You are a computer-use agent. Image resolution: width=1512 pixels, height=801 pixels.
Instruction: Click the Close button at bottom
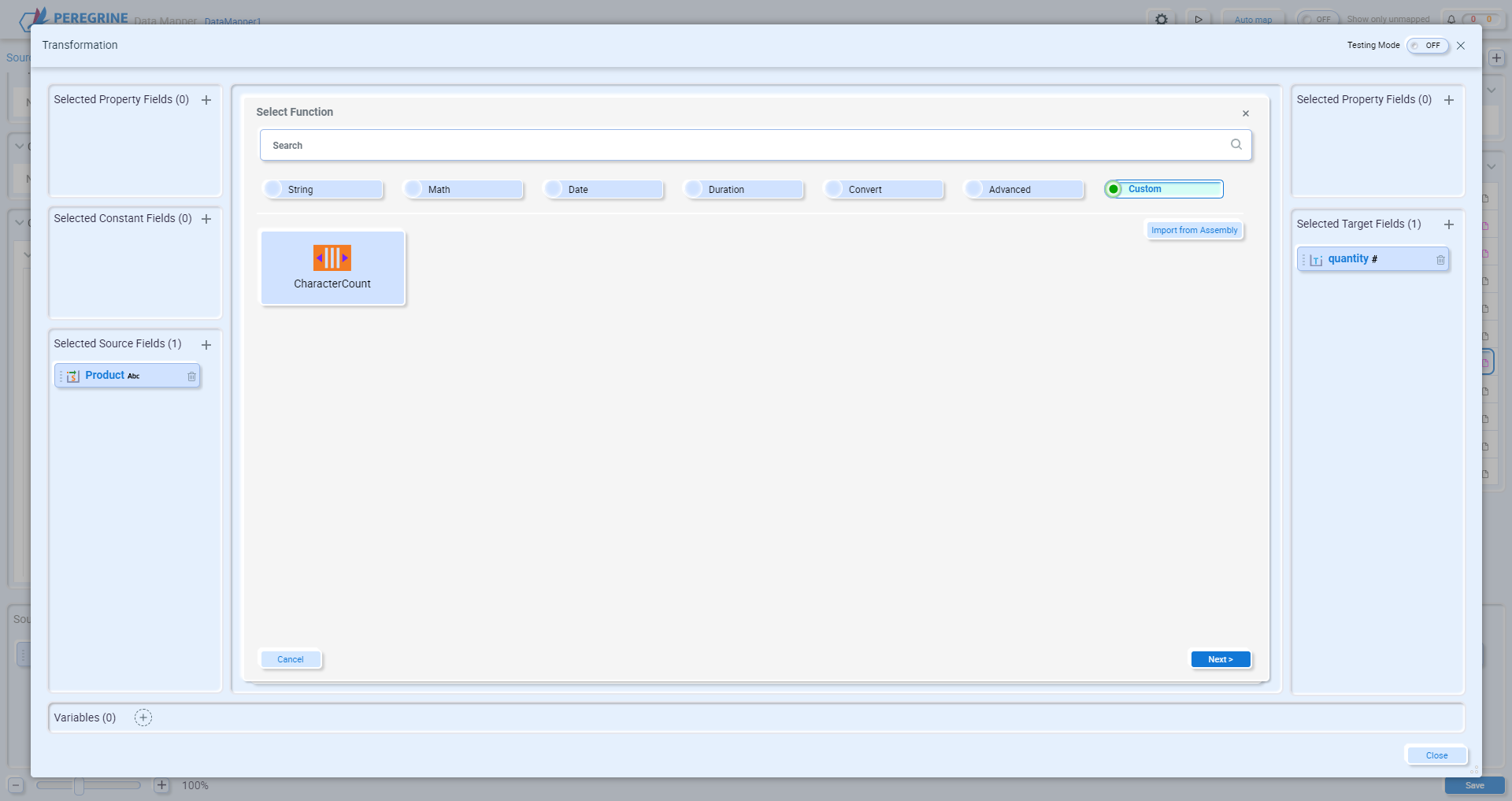(x=1436, y=755)
